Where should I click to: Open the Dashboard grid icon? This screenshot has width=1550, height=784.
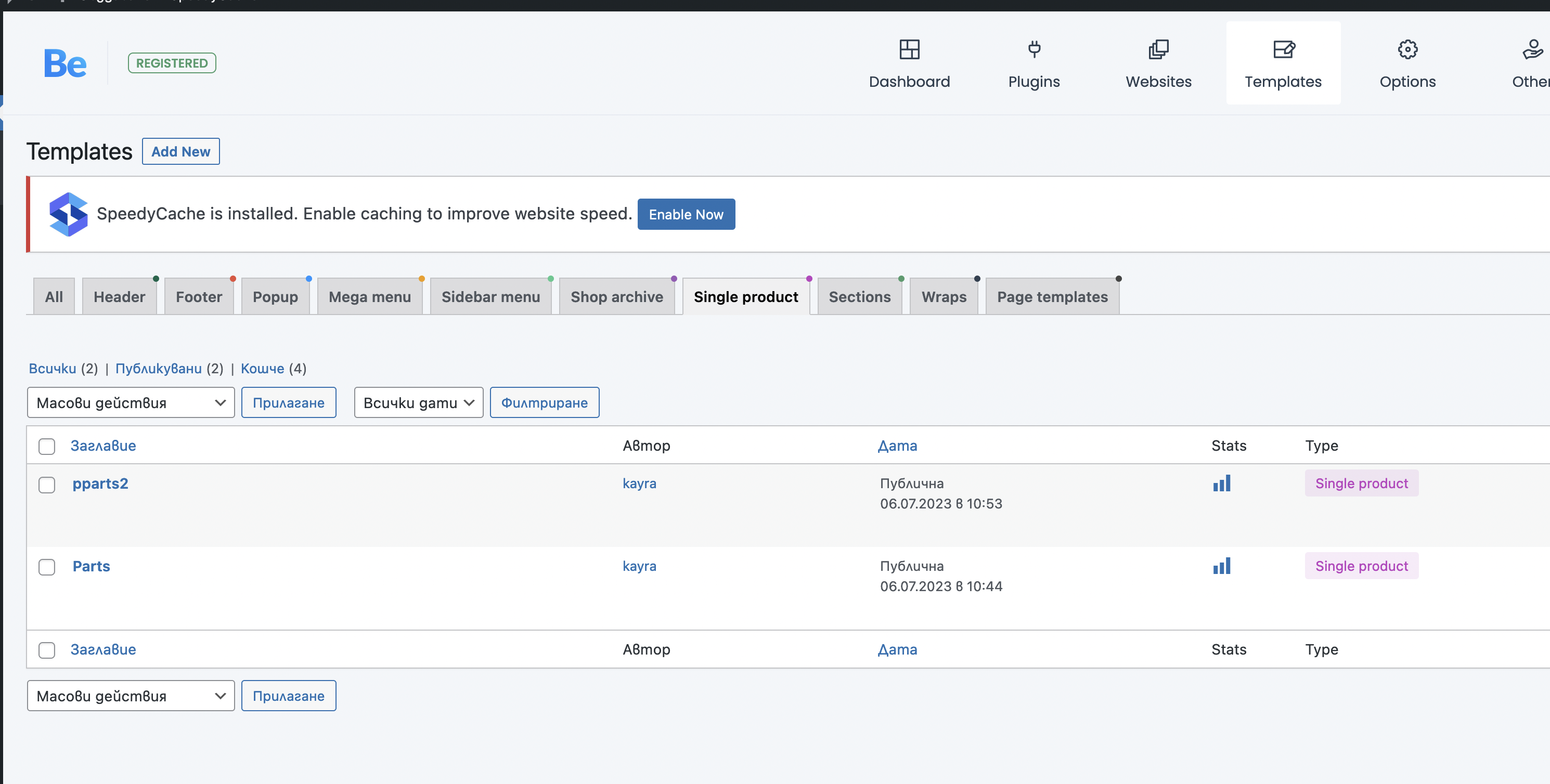point(909,49)
